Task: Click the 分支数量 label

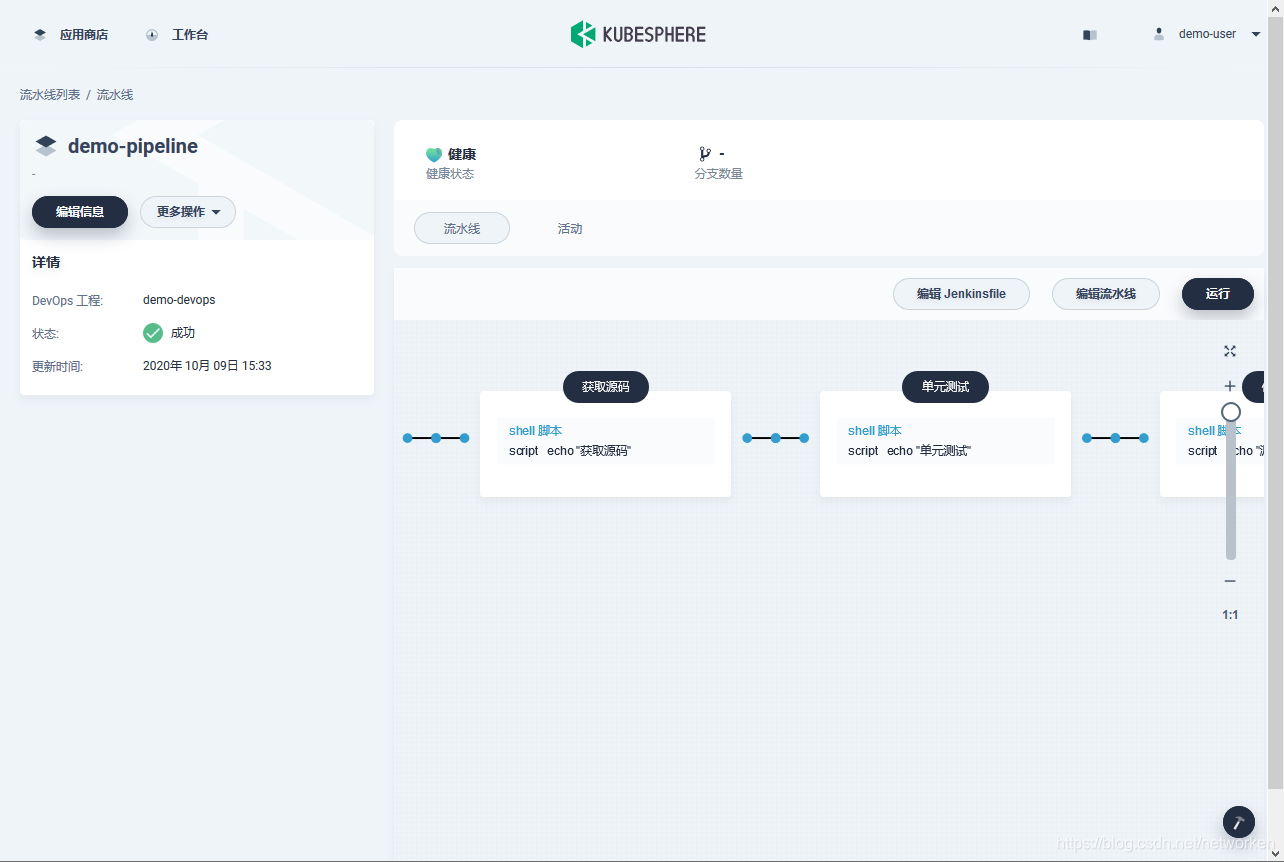Action: 719,174
